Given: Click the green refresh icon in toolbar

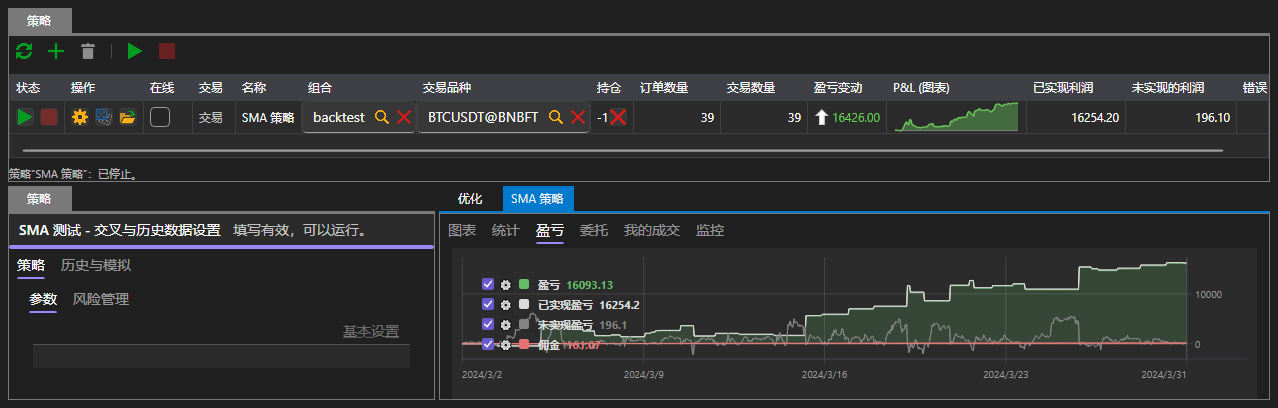Looking at the screenshot, I should pos(24,51).
